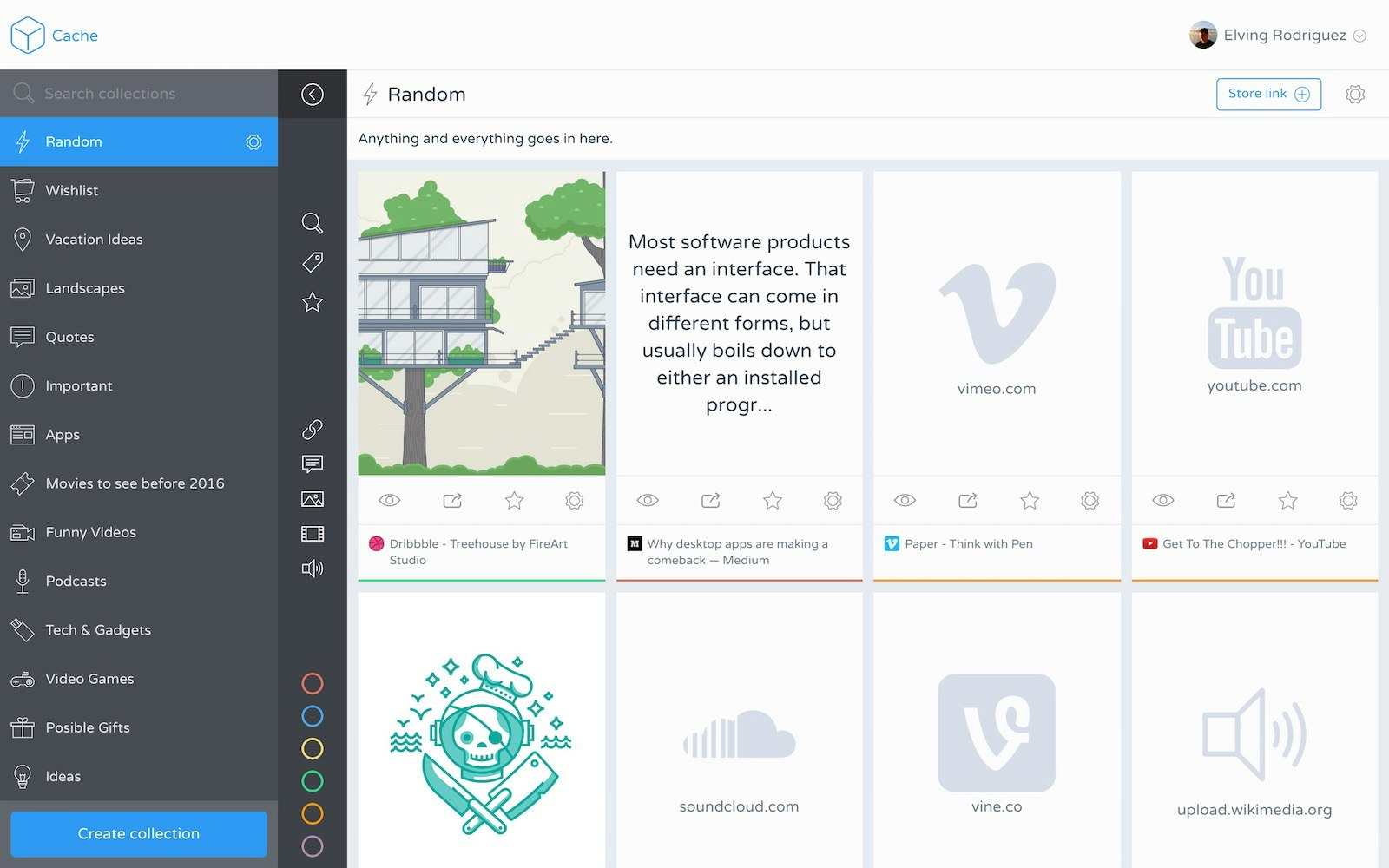This screenshot has height=868, width=1389.
Task: Click the Create collection button
Action: [139, 833]
